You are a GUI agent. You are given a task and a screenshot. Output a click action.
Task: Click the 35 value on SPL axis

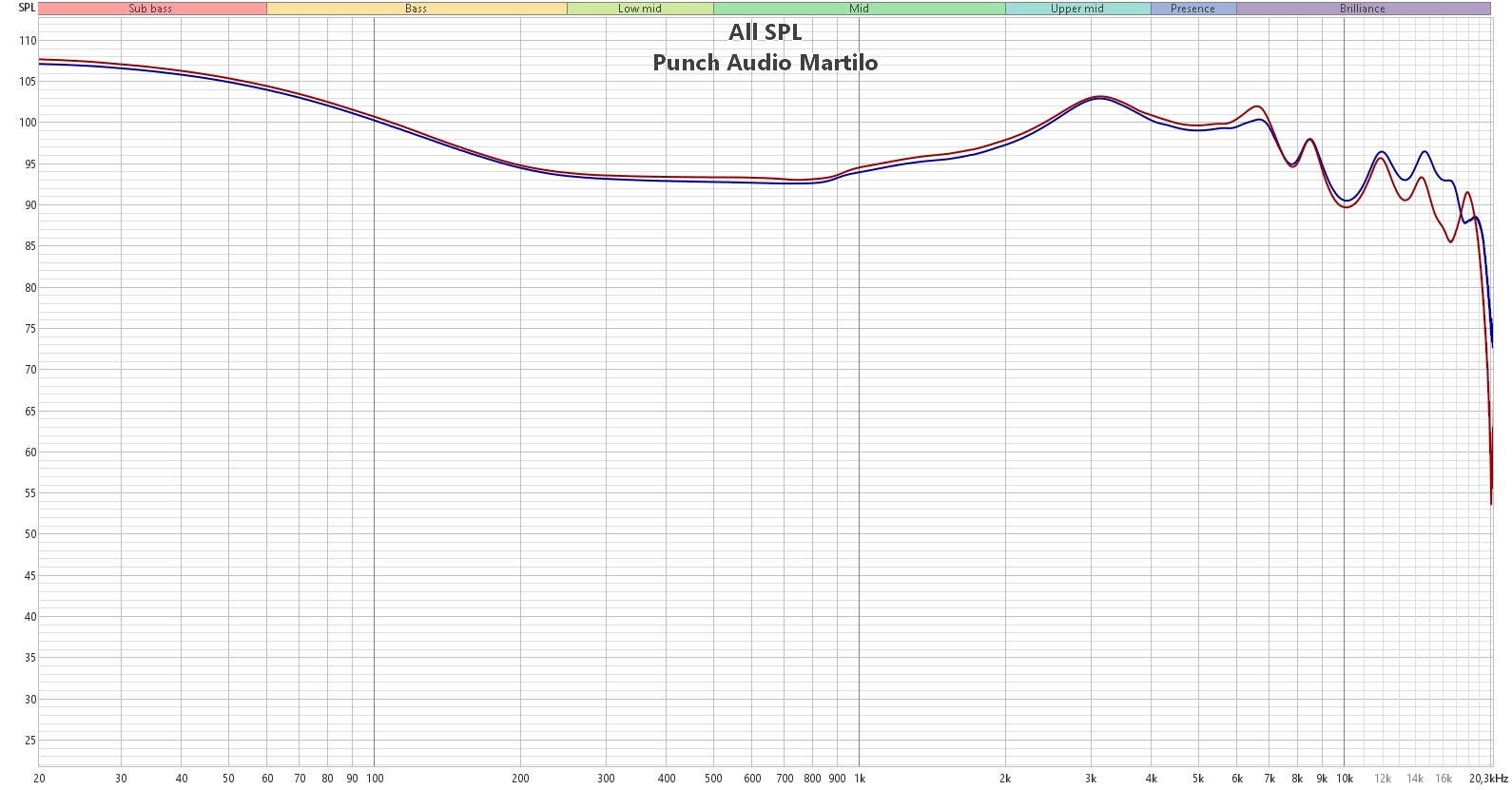30,658
